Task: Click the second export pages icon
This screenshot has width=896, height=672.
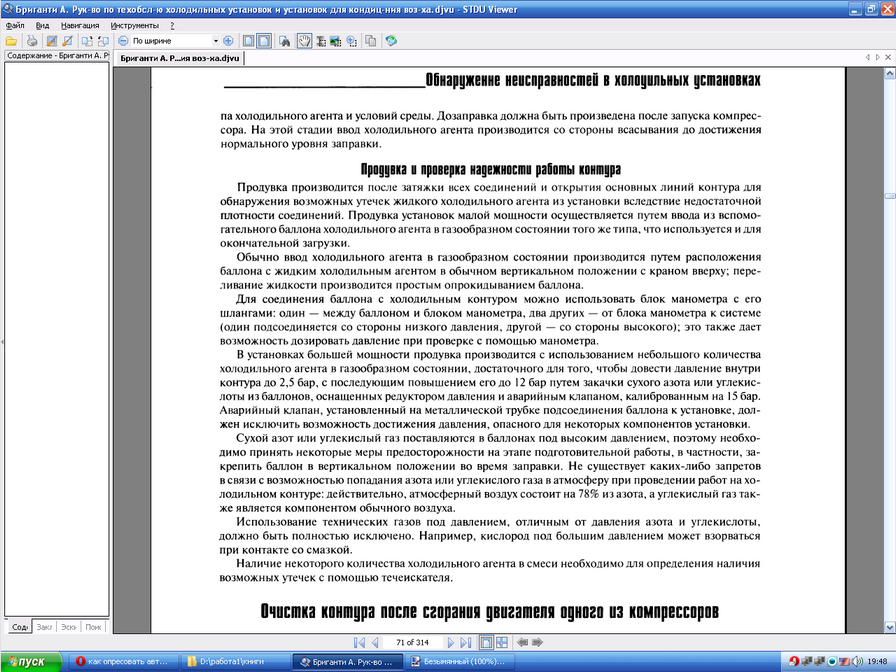Action: click(x=103, y=41)
